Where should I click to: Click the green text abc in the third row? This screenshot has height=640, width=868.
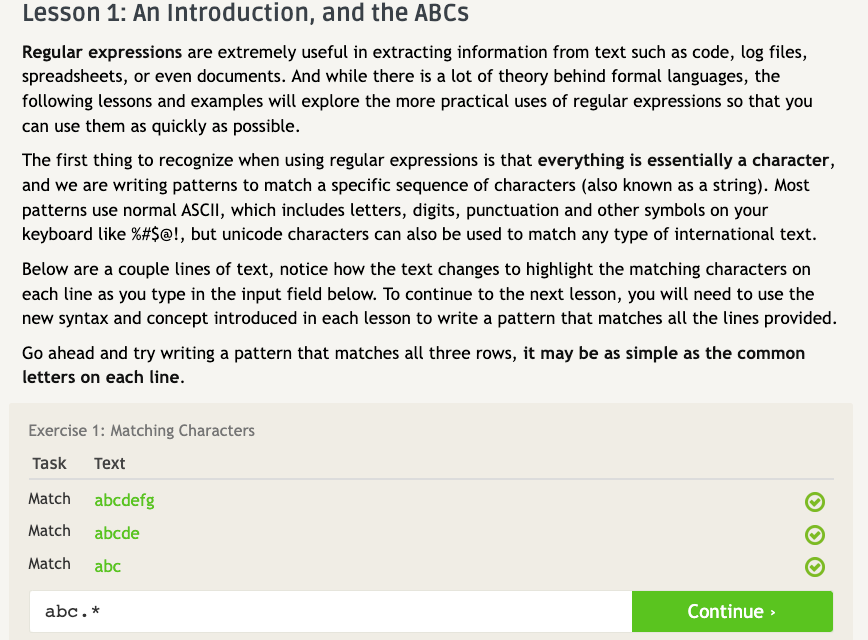(107, 566)
